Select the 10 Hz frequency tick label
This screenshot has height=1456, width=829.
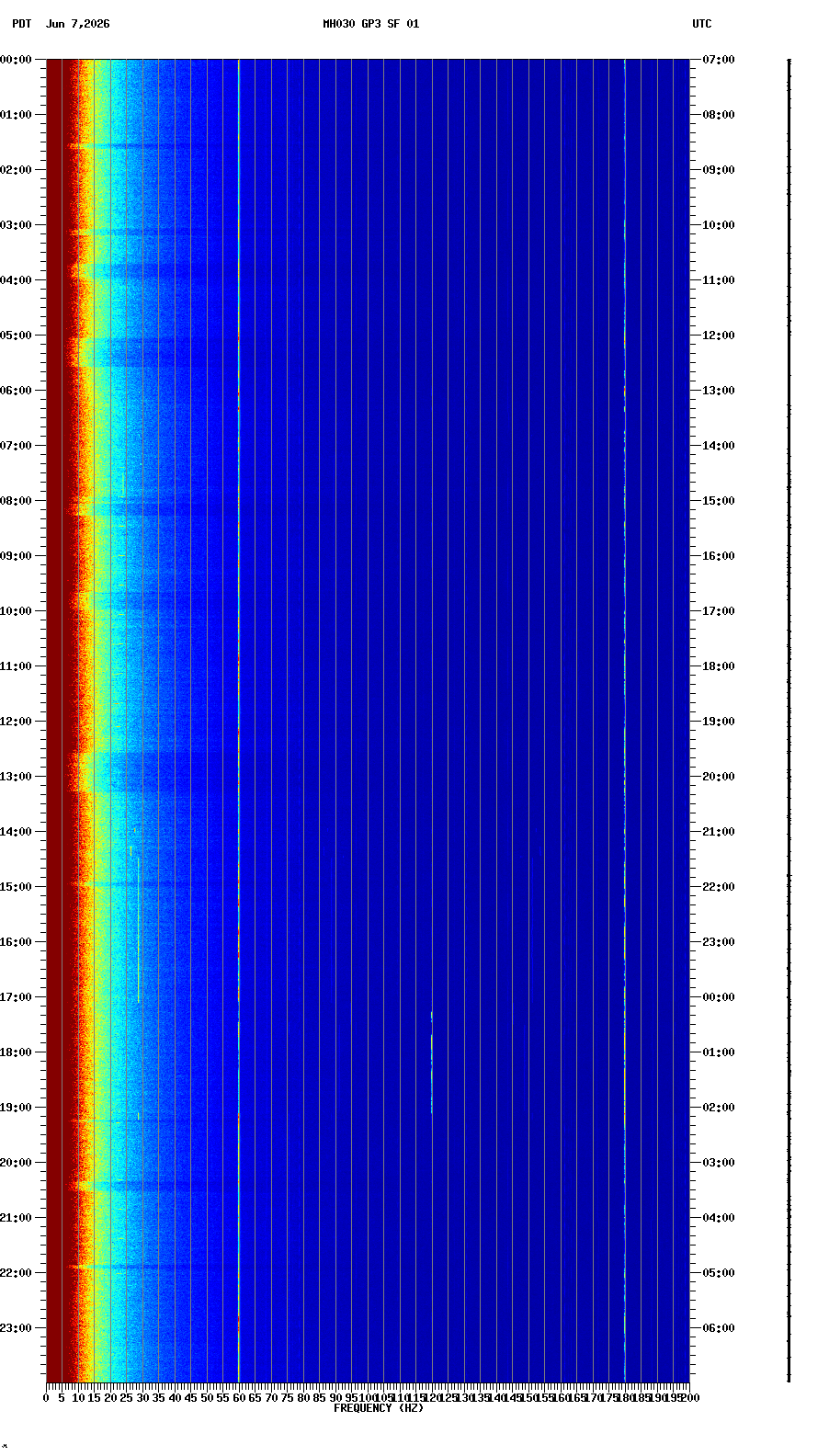78,1398
